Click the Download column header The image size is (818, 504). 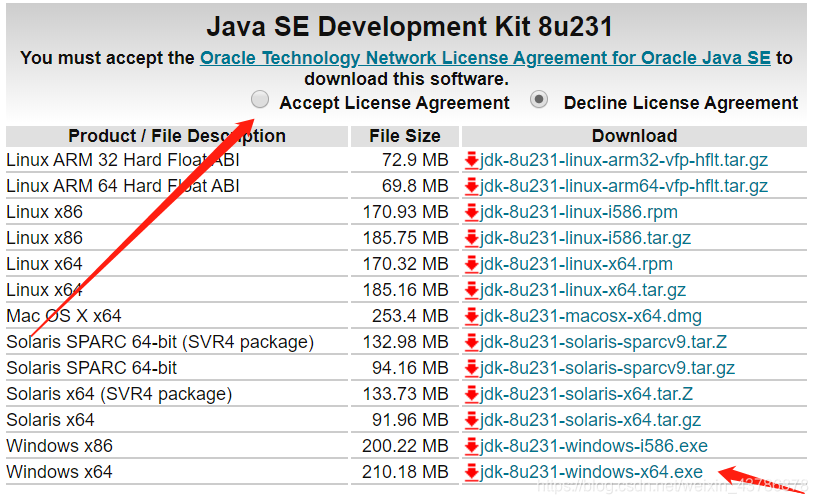click(x=634, y=136)
